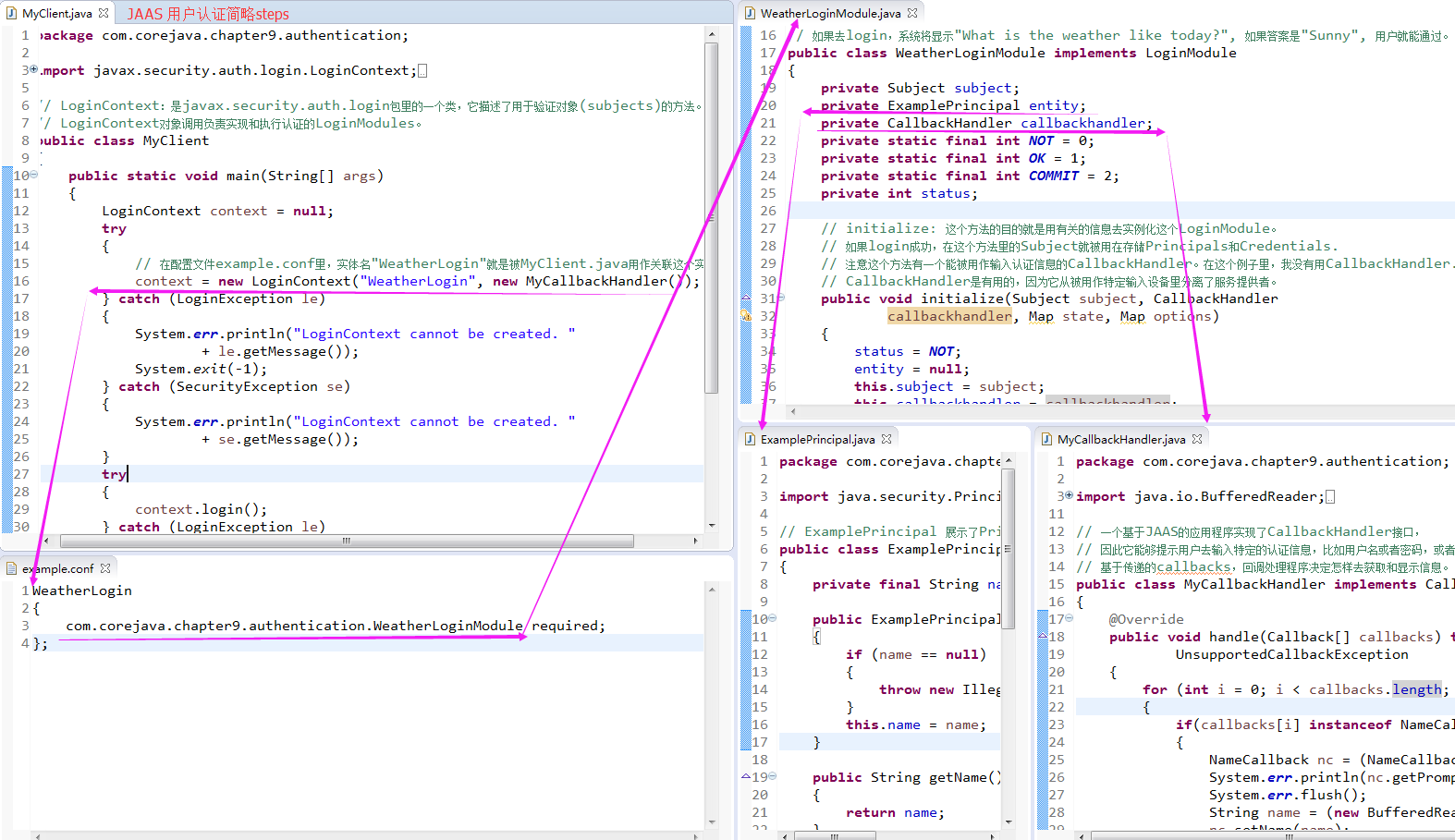Click the override marker at line 19 in ExamplePrincipal
The image size is (1455, 840).
(746, 777)
